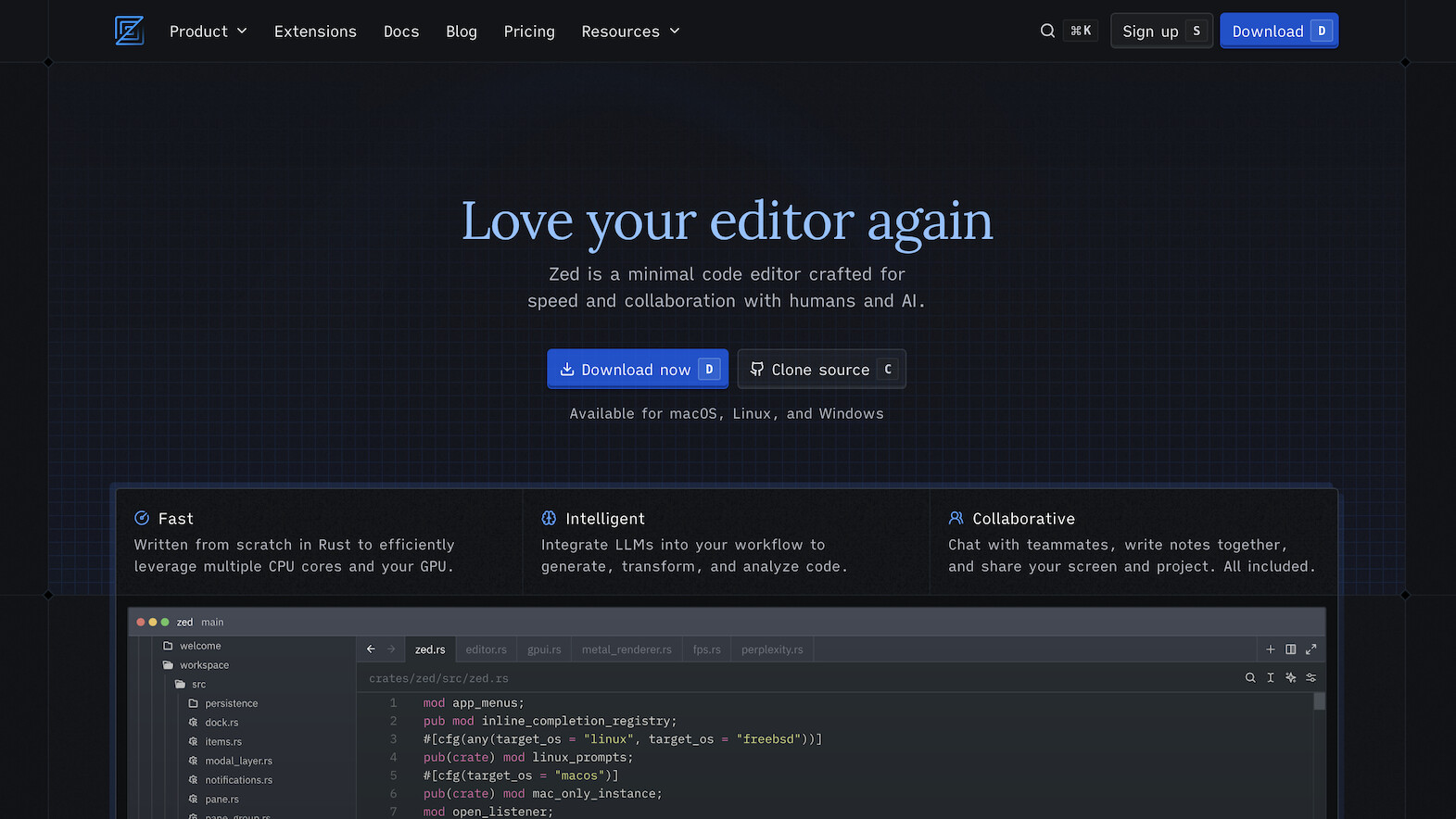This screenshot has width=1456, height=819.
Task: Switch to the metal_renderer.rs tab
Action: 627,649
